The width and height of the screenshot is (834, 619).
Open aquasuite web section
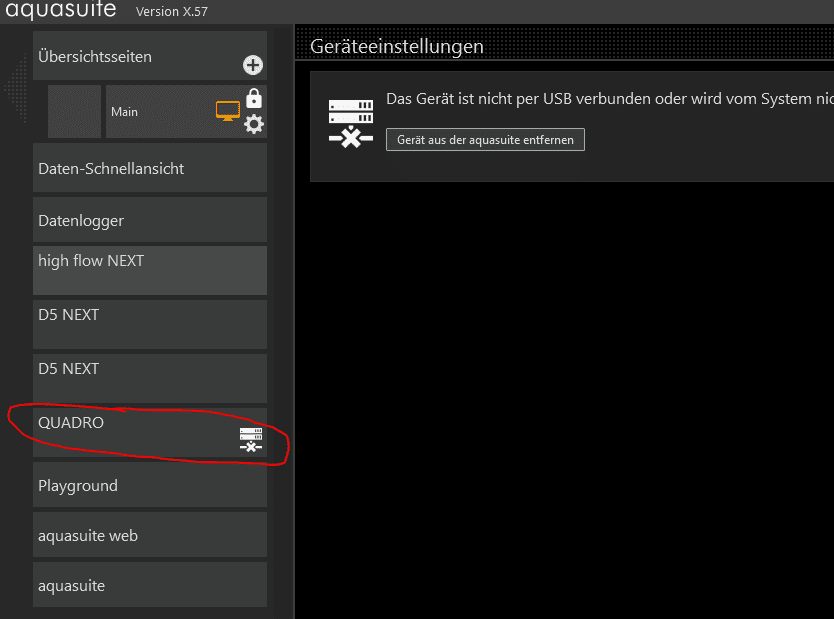(150, 535)
